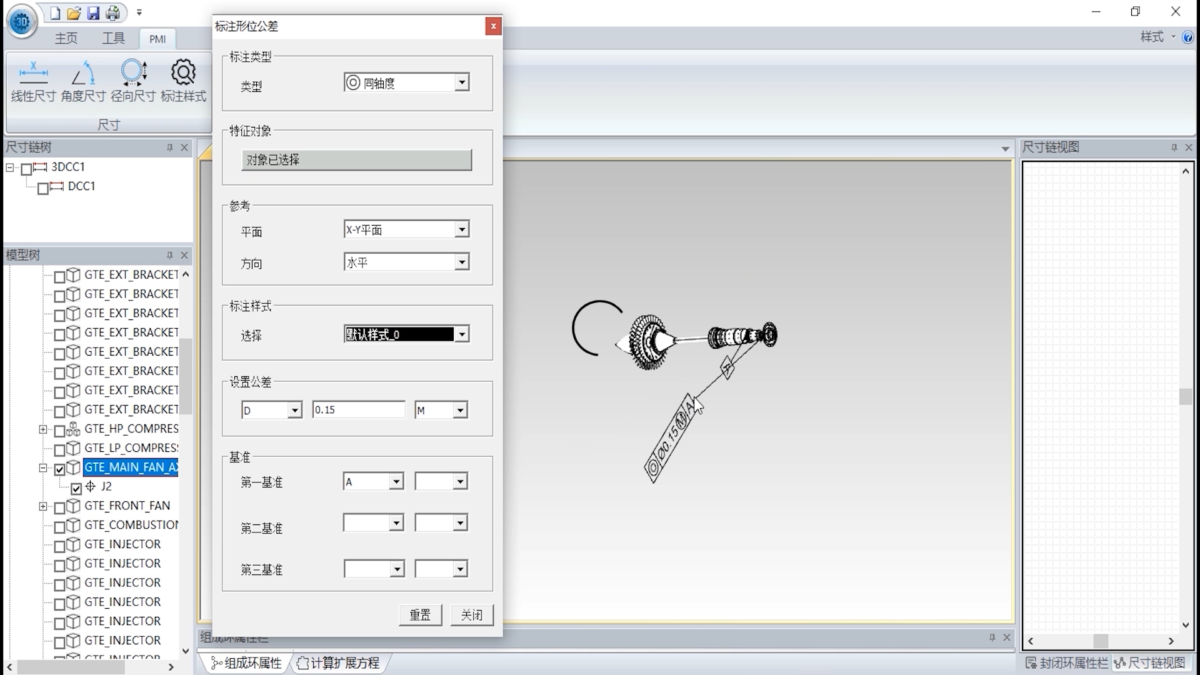1200x675 pixels.
Task: Click the open folder icon in title bar
Action: click(x=74, y=13)
